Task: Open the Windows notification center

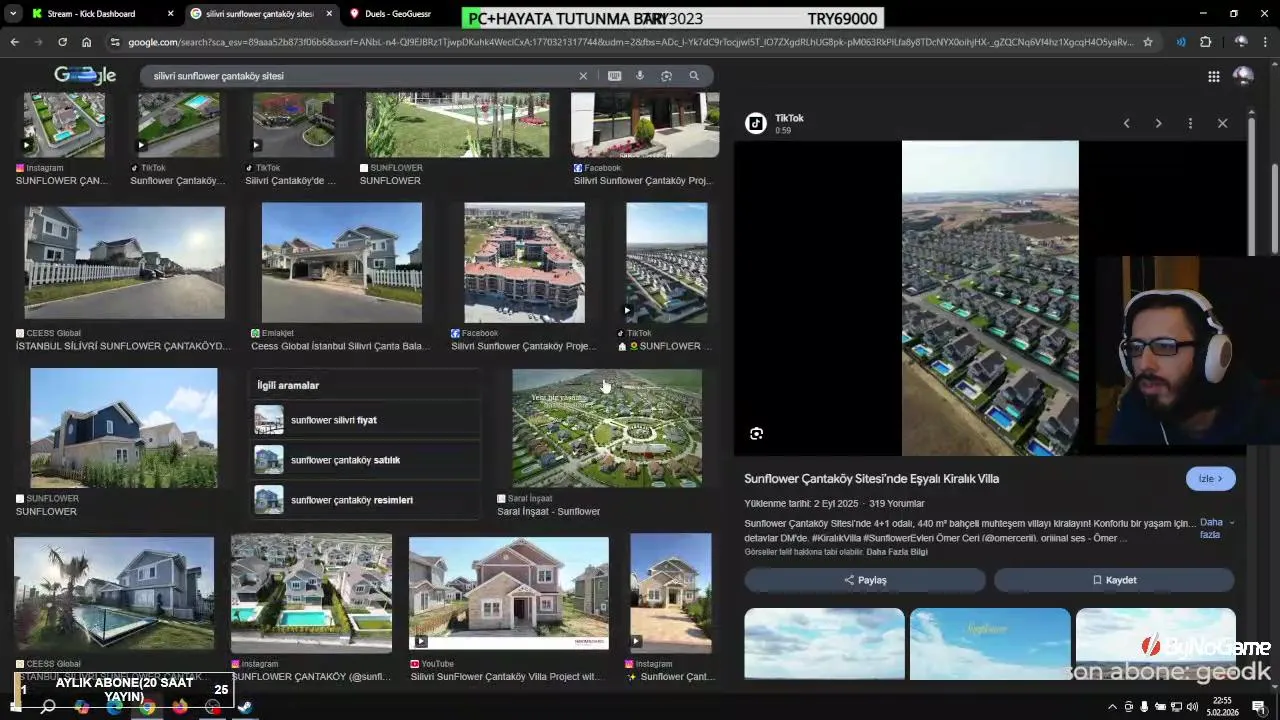Action: click(x=1259, y=707)
